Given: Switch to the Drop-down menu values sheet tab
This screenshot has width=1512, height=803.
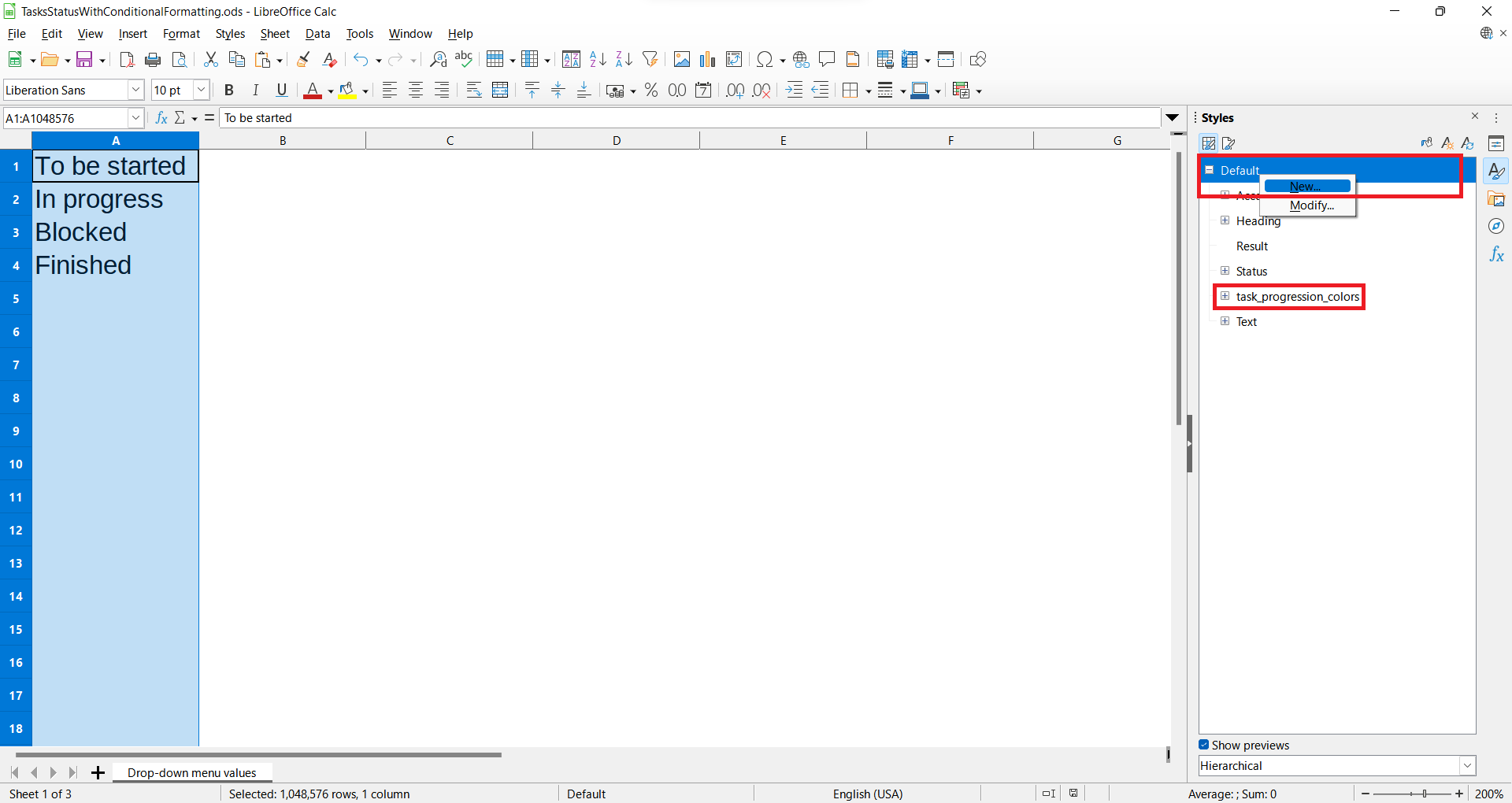Looking at the screenshot, I should 192,773.
